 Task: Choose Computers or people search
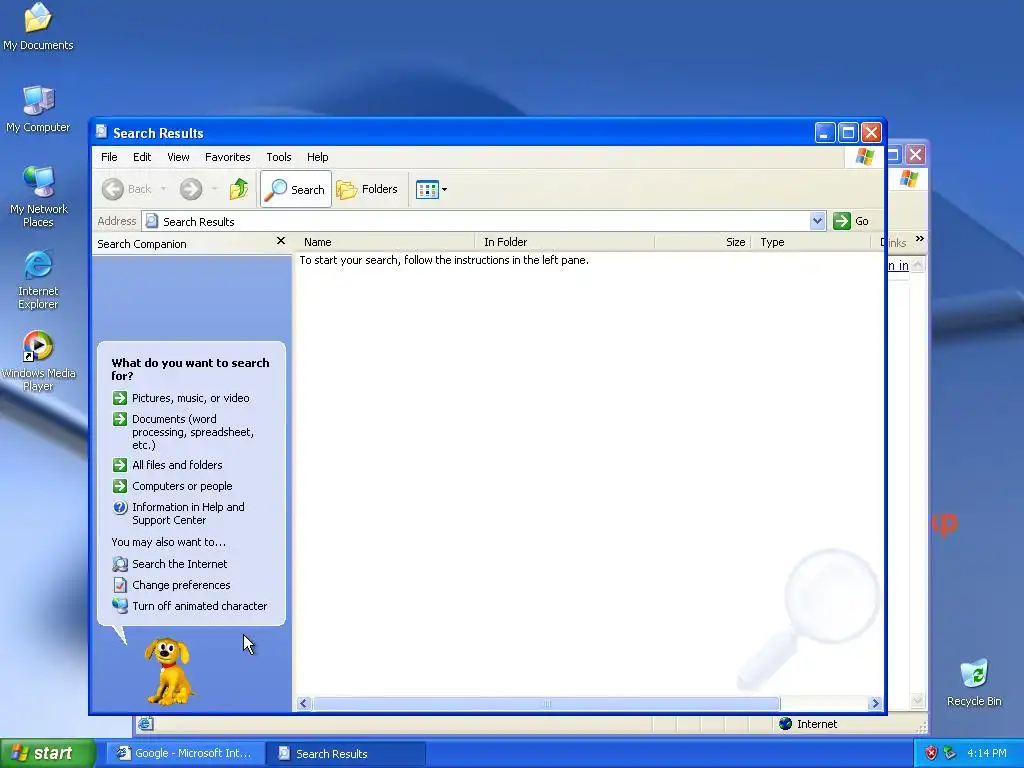(x=172, y=486)
